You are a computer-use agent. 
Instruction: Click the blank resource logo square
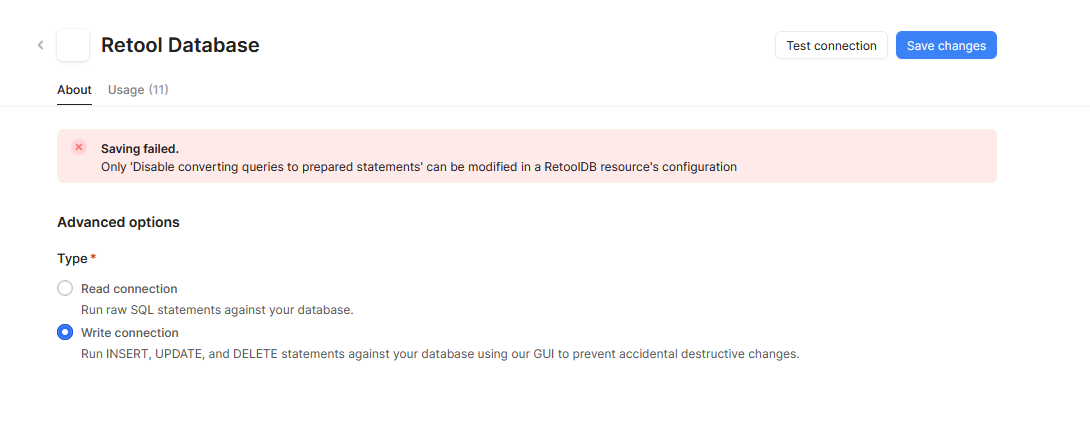(x=73, y=45)
